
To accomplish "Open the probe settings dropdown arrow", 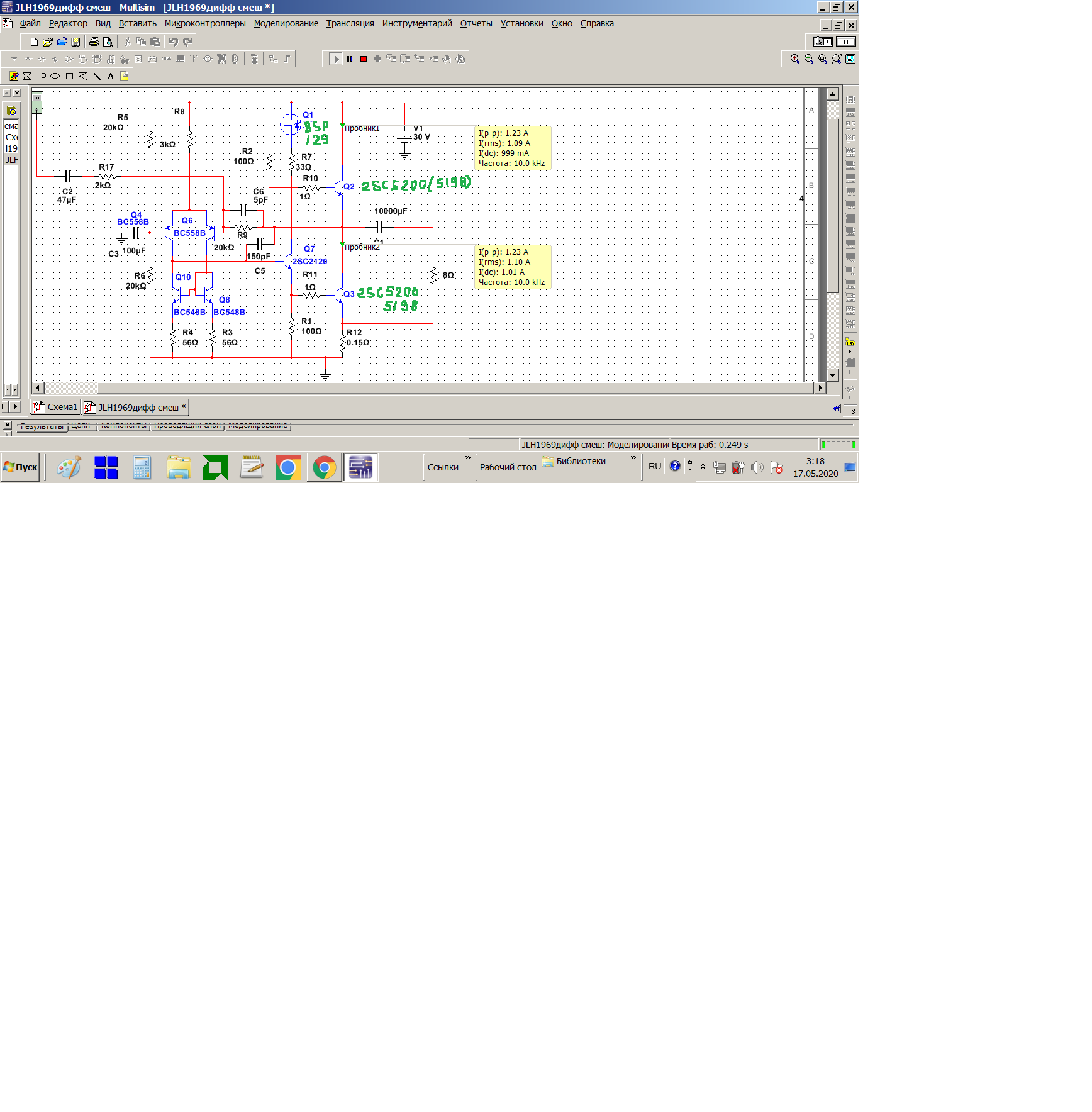I will [850, 352].
